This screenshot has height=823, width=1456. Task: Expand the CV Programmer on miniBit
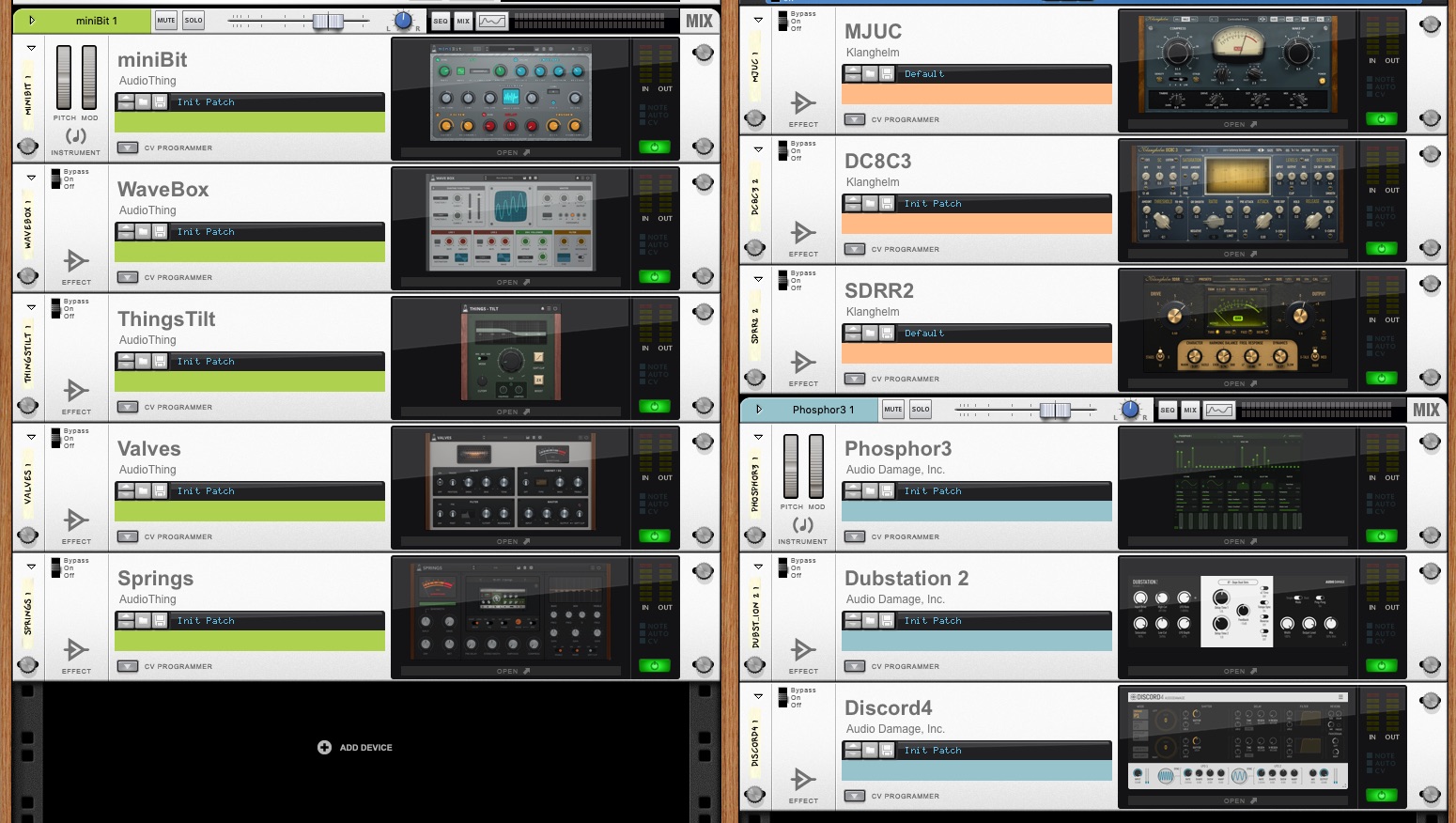click(128, 148)
